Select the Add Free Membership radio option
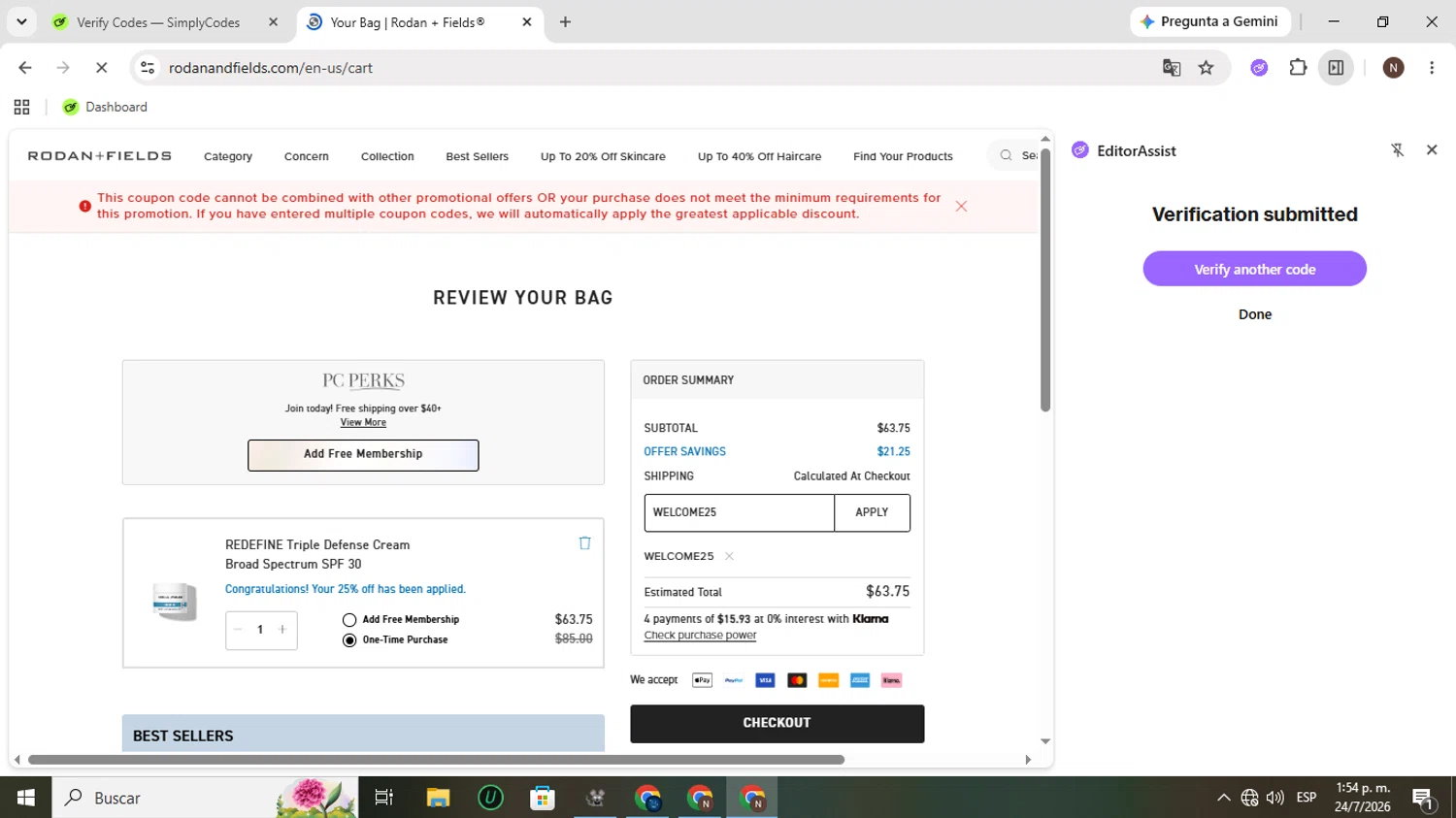1456x818 pixels. (x=349, y=620)
